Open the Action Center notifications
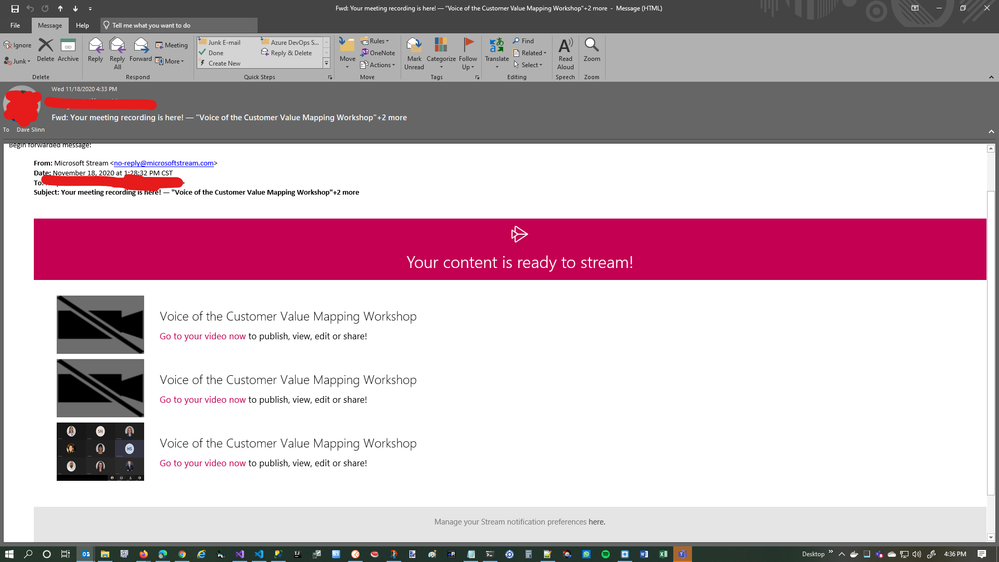 tap(982, 554)
